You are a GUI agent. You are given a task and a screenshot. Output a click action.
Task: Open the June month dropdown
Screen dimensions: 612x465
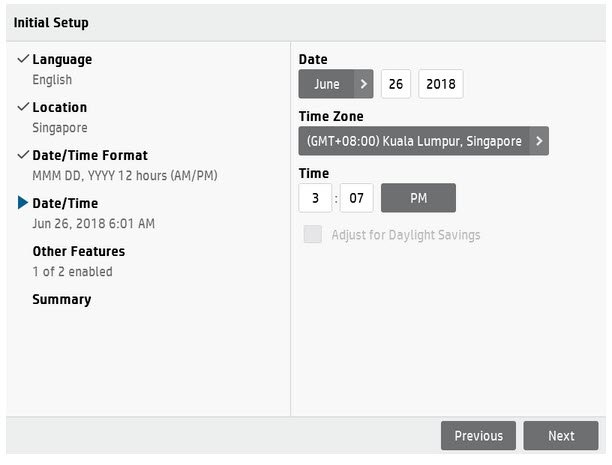pos(326,84)
